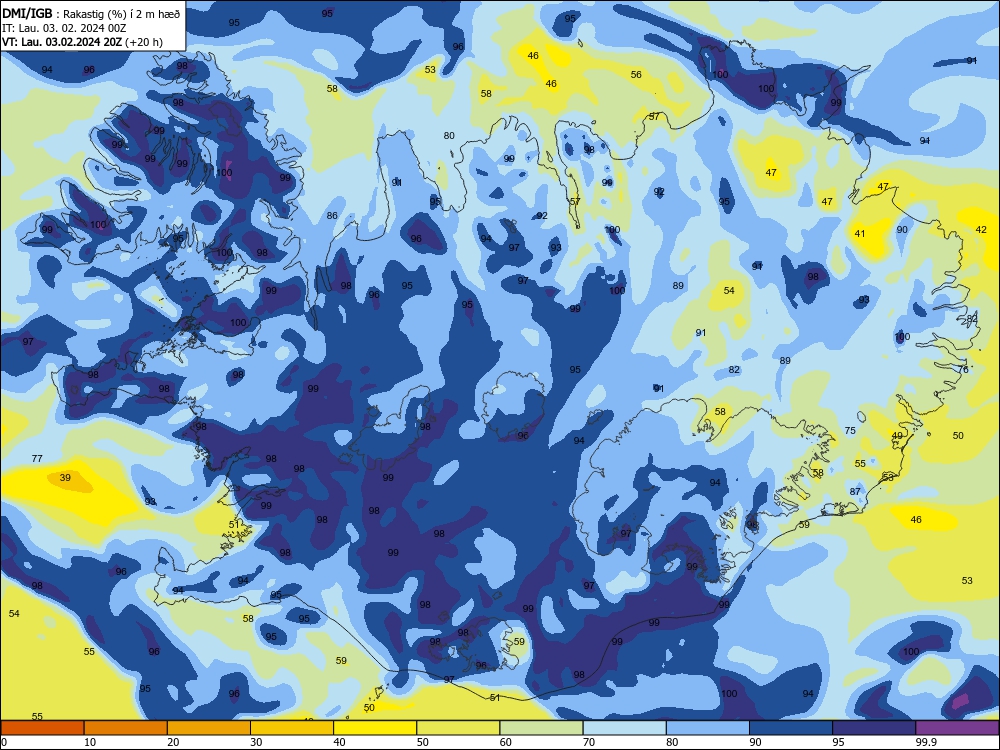This screenshot has width=1000, height=750.
Task: Click the purple legend swatch above 99.9
Action: click(957, 728)
